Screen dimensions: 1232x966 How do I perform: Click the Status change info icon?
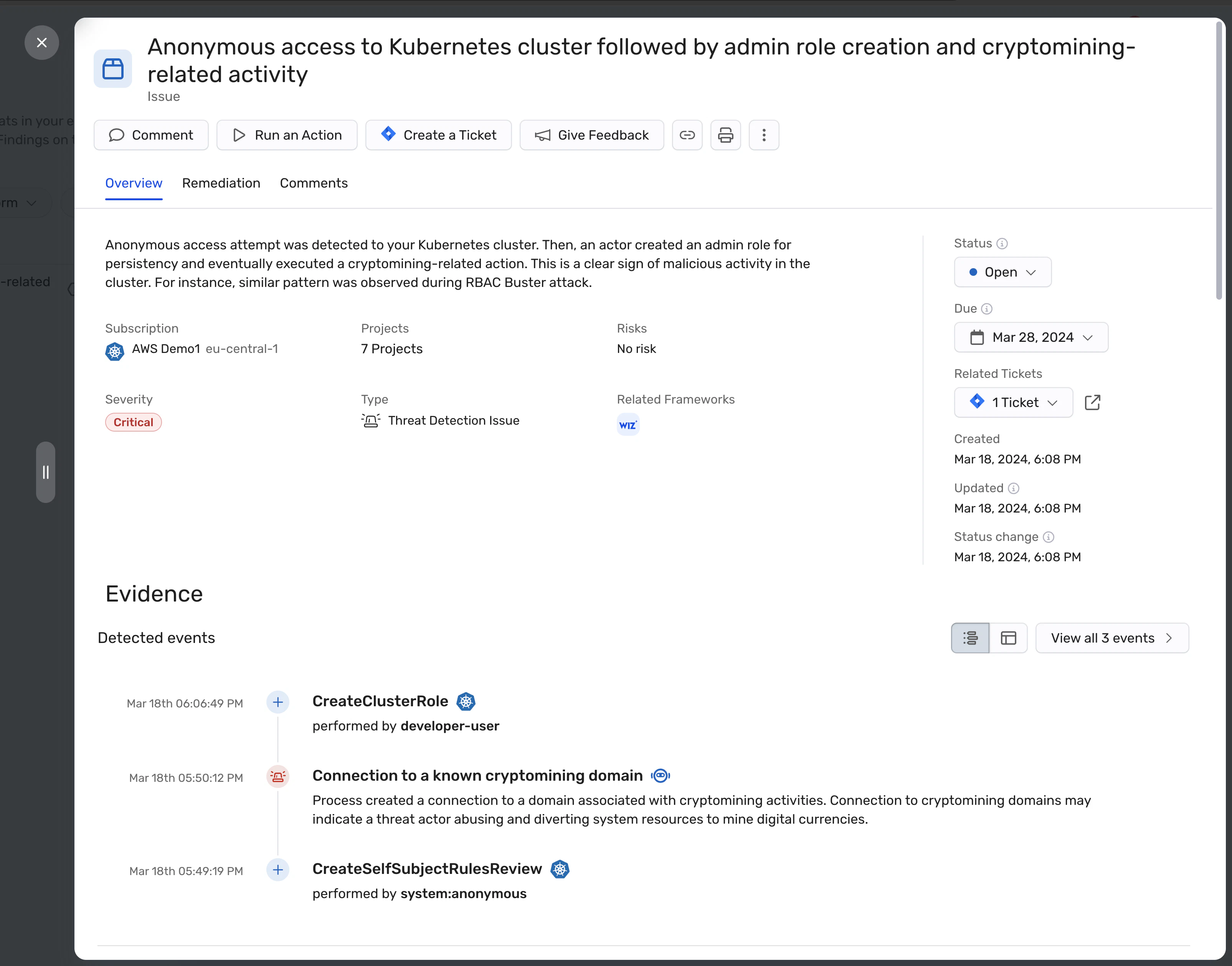1048,537
